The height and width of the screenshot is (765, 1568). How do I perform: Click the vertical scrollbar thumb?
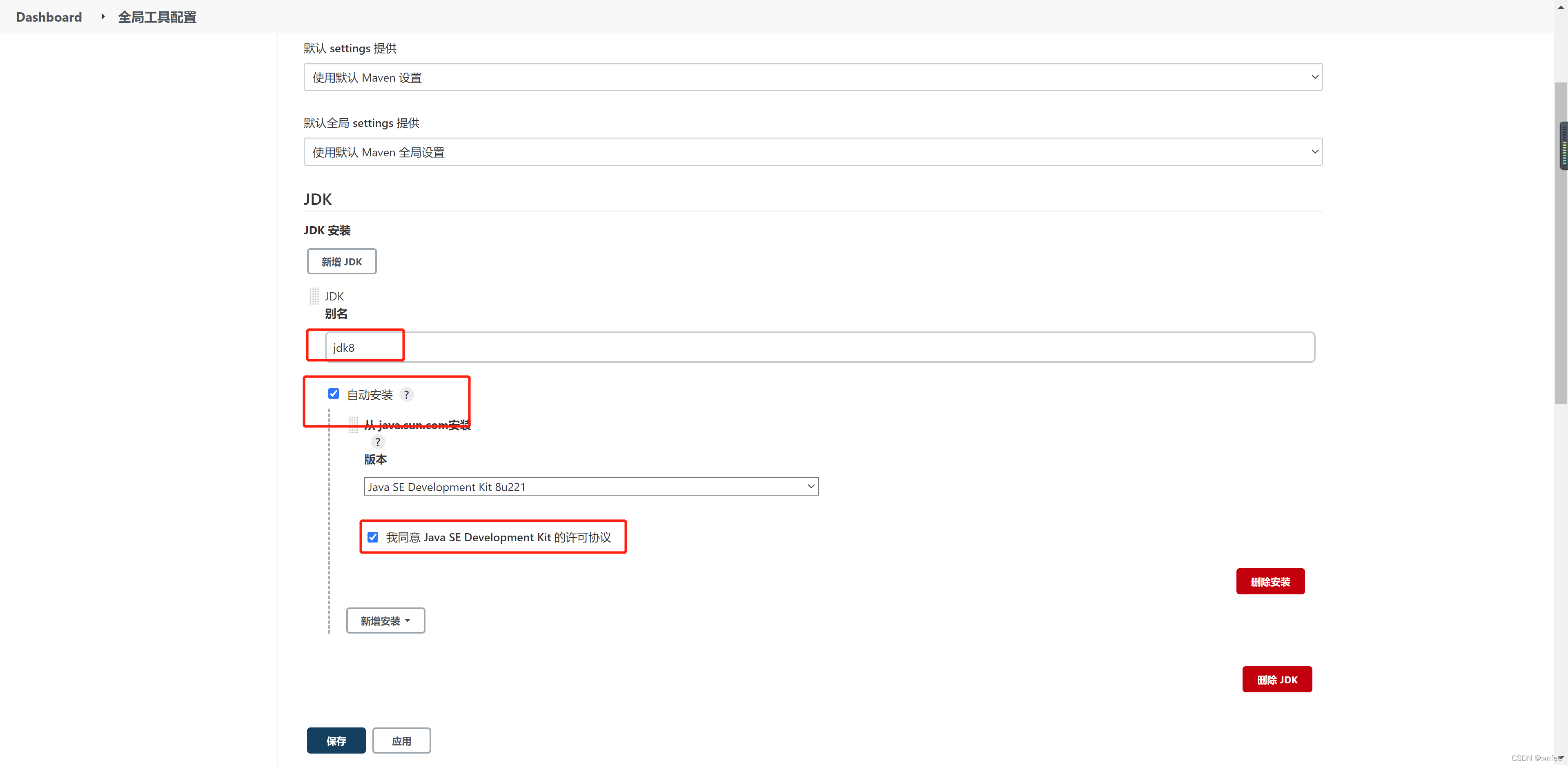pyautogui.click(x=1561, y=243)
